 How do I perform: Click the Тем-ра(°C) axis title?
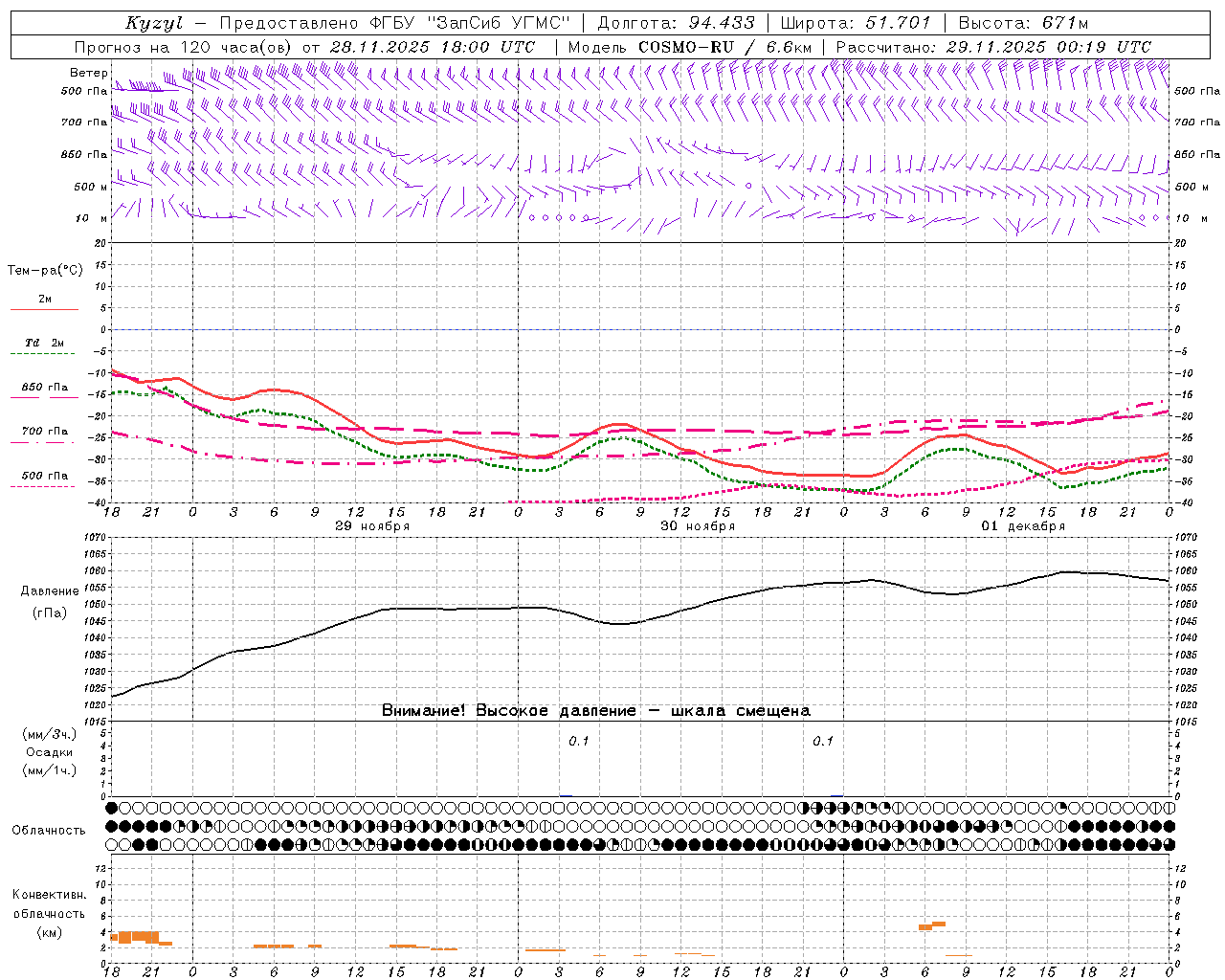pyautogui.click(x=45, y=271)
